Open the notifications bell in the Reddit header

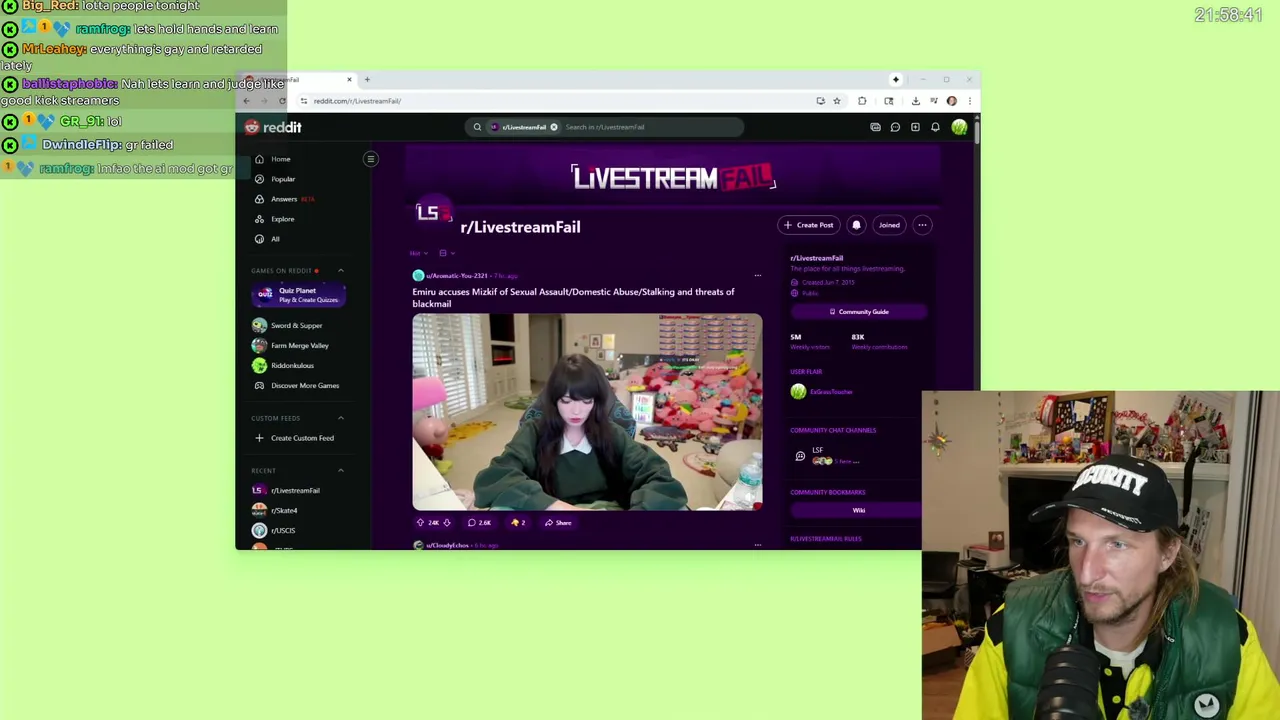click(935, 127)
